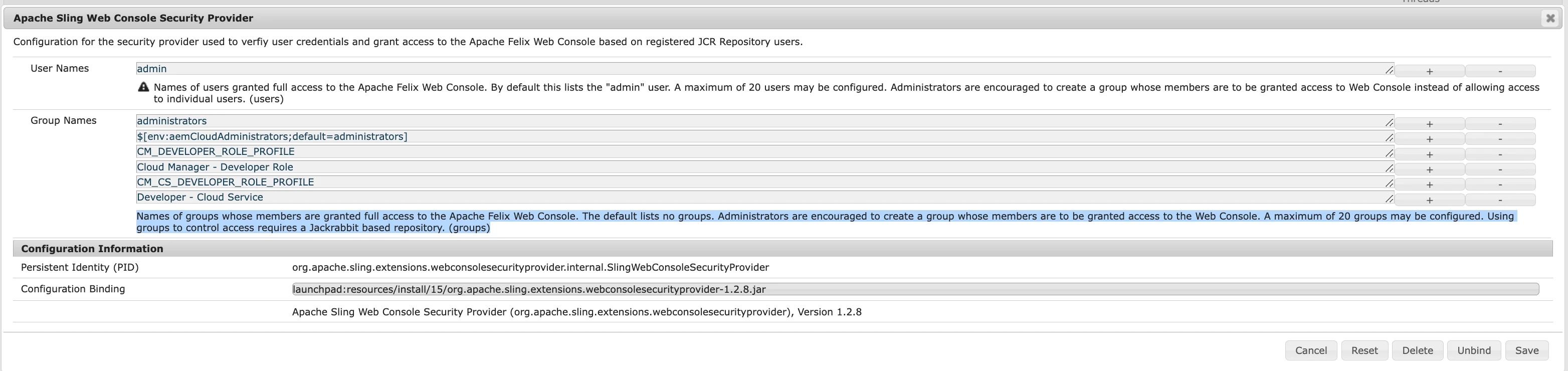Viewport: 1568px width, 371px height.
Task: Click the Configuration Binding label
Action: tap(73, 289)
